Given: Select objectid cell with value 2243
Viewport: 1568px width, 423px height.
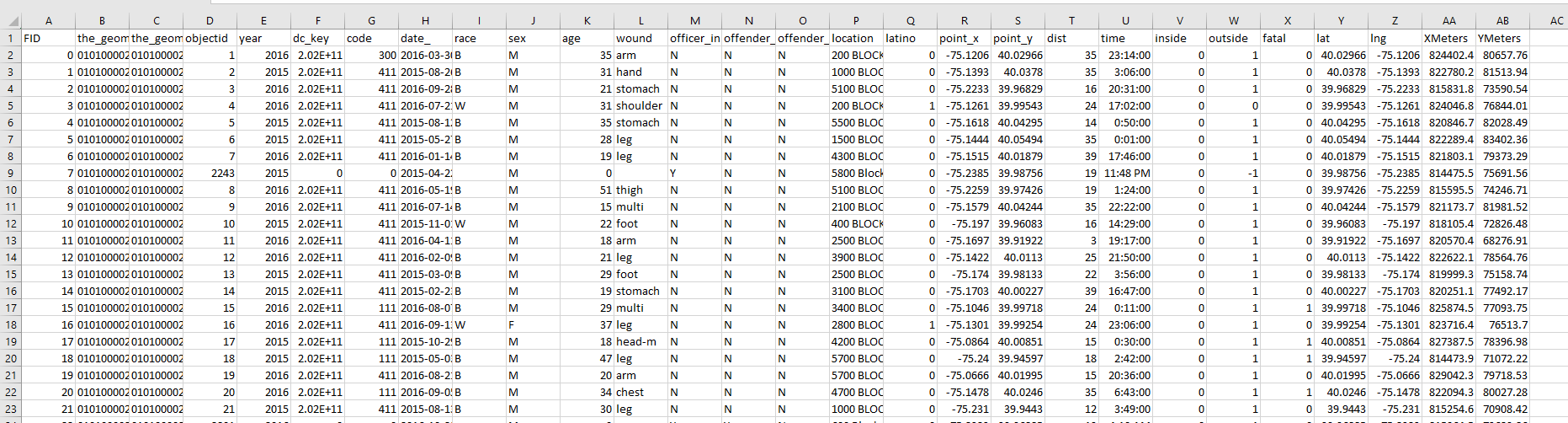Looking at the screenshot, I should [x=210, y=173].
